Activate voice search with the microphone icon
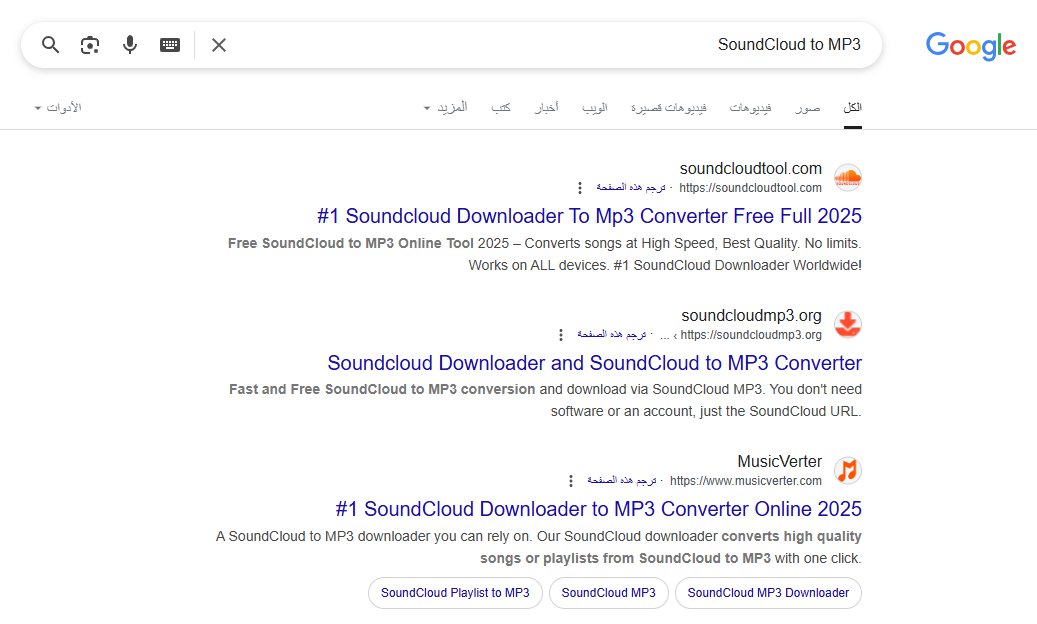This screenshot has height=624, width=1037. pyautogui.click(x=129, y=44)
